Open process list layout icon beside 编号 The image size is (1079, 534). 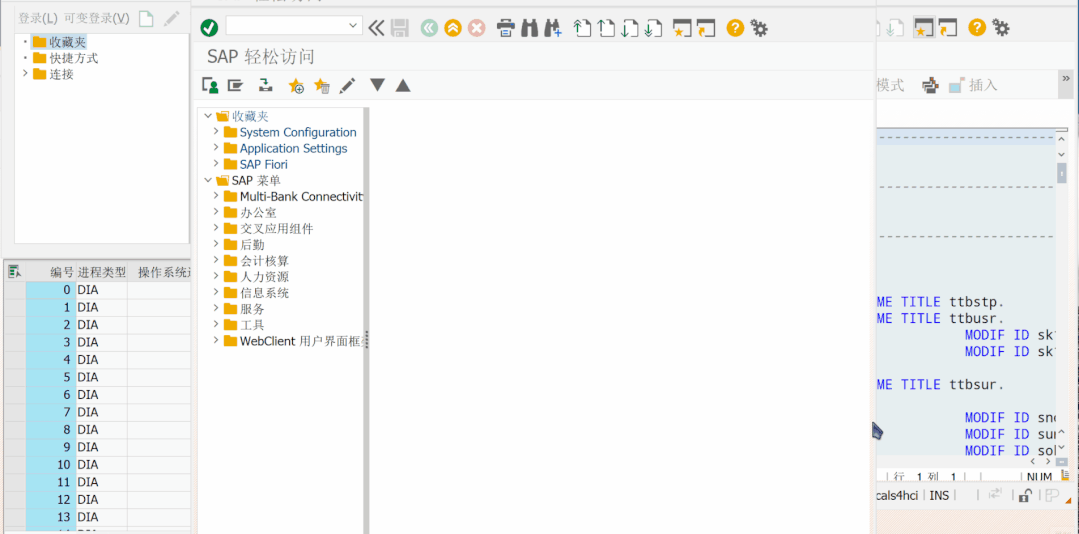pos(14,273)
